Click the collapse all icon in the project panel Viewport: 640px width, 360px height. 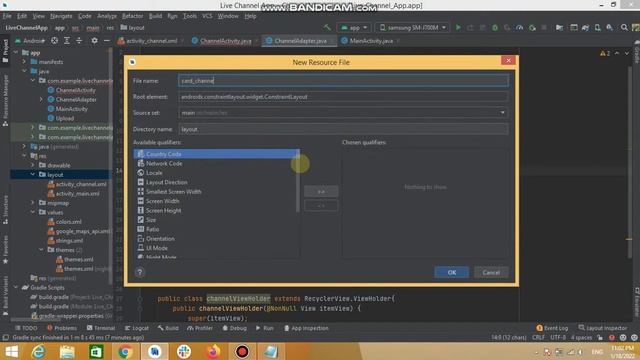click(x=79, y=40)
